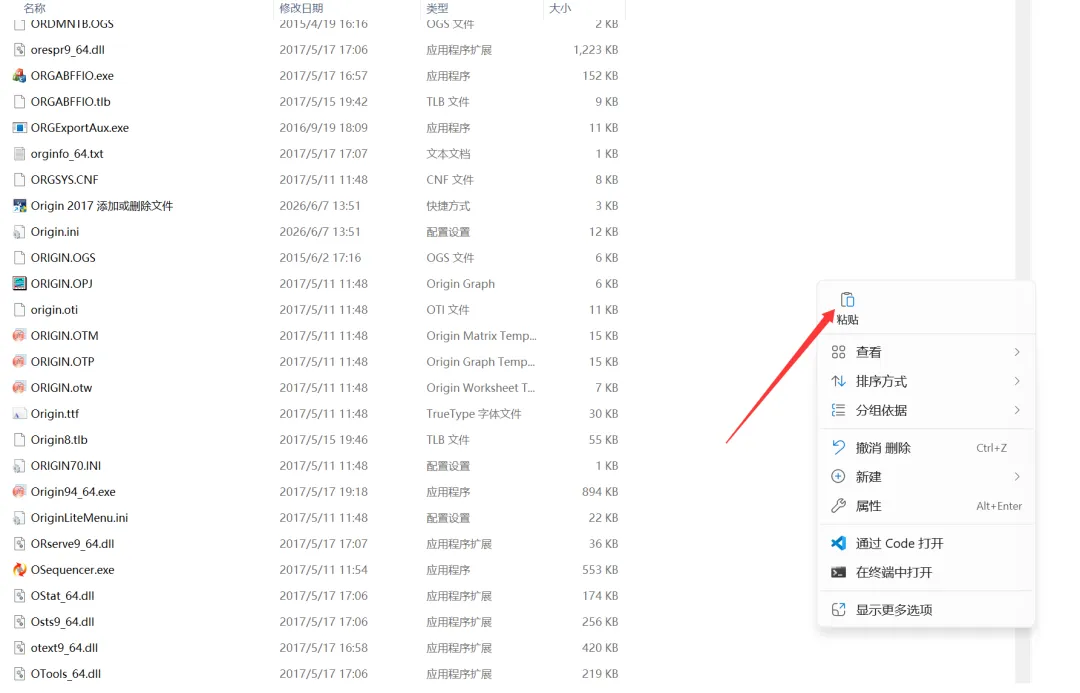Click the ORIGIN.otw worksheet template icon

(19, 387)
